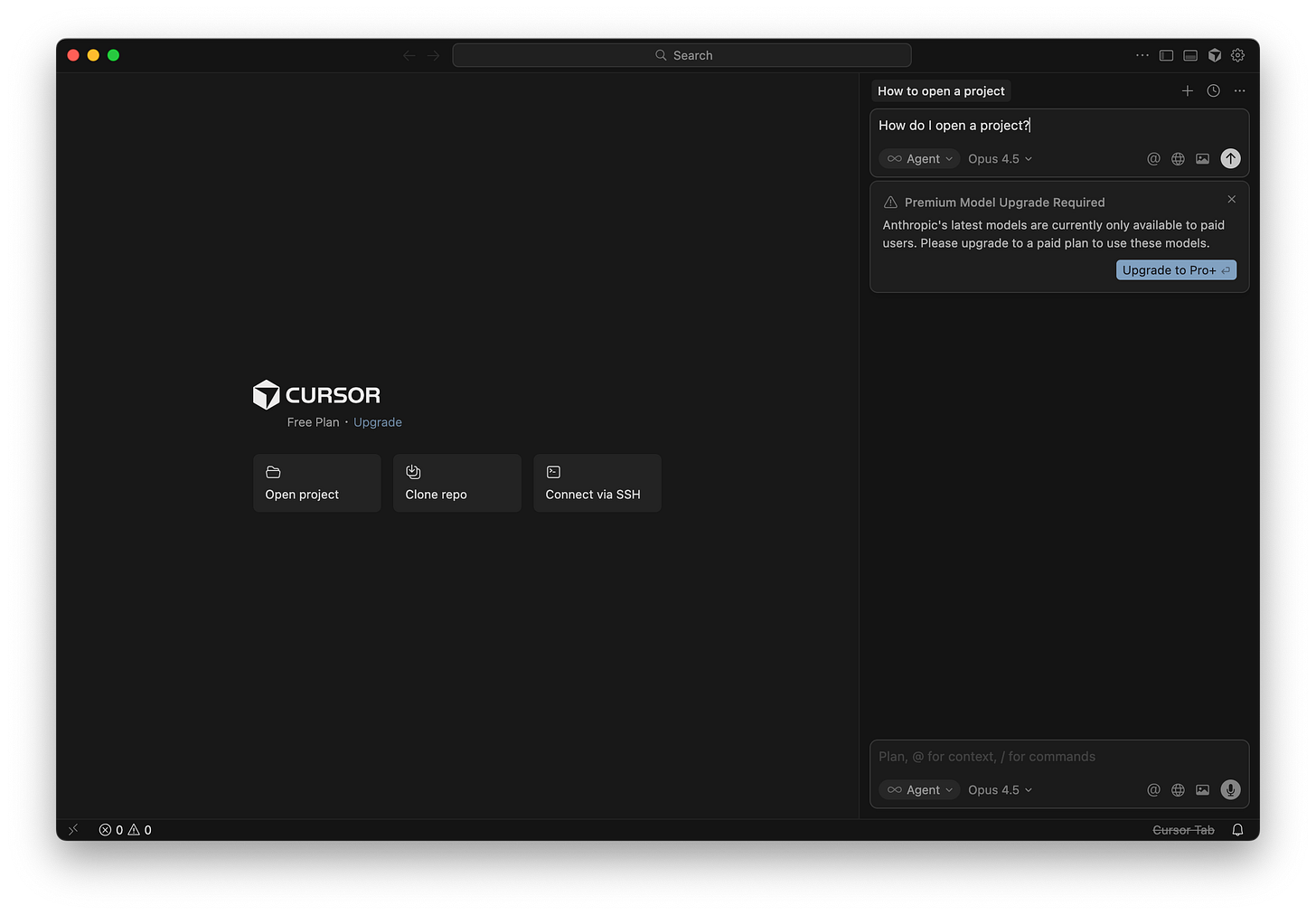The width and height of the screenshot is (1316, 915).
Task: Open the lower Agent mode dropdown
Action: tap(919, 789)
